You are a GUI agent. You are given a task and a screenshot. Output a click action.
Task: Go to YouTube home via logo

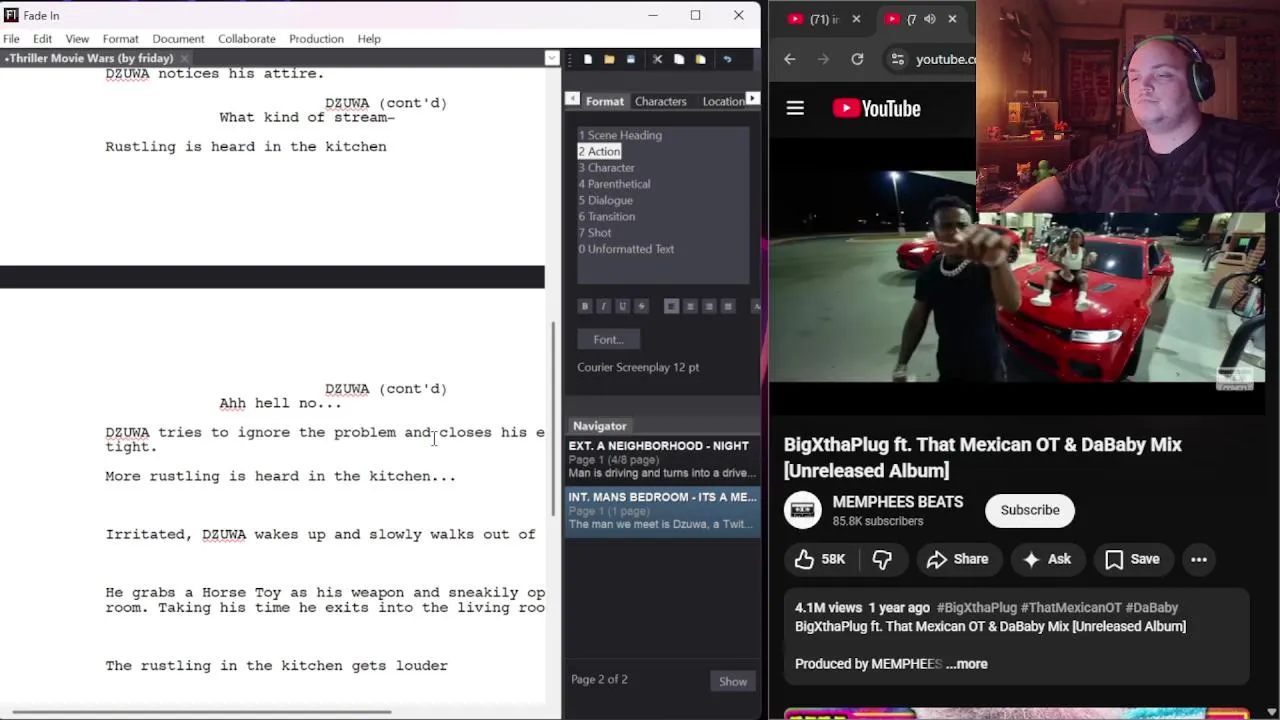tap(877, 109)
